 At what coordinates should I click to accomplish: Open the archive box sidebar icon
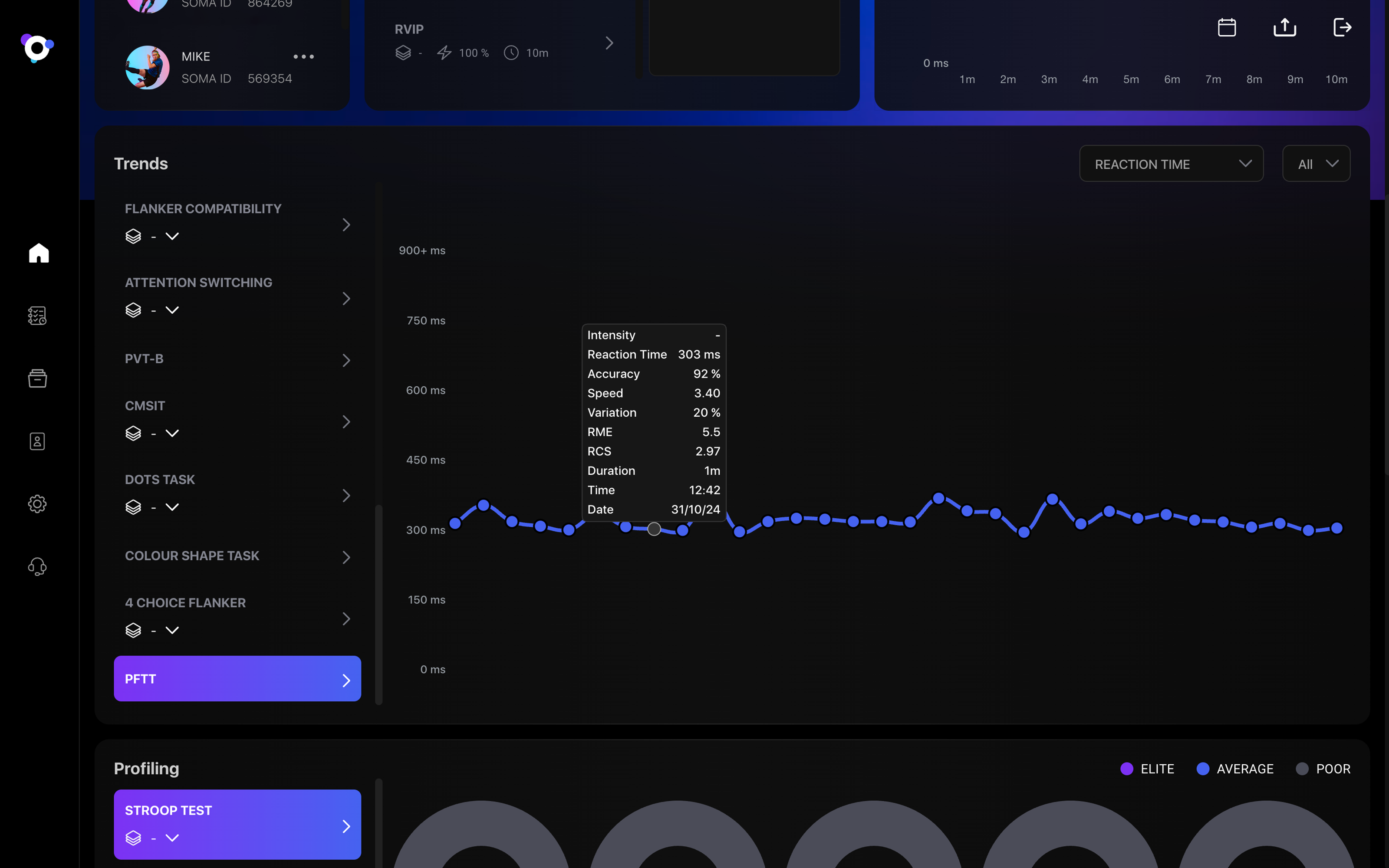point(37,378)
